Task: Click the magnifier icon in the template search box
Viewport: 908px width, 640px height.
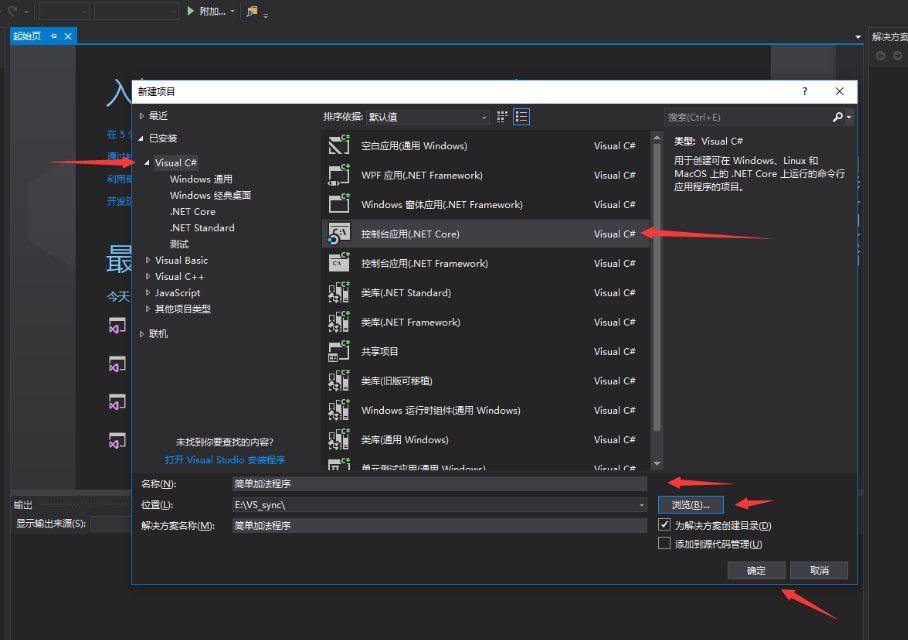Action: coord(837,117)
